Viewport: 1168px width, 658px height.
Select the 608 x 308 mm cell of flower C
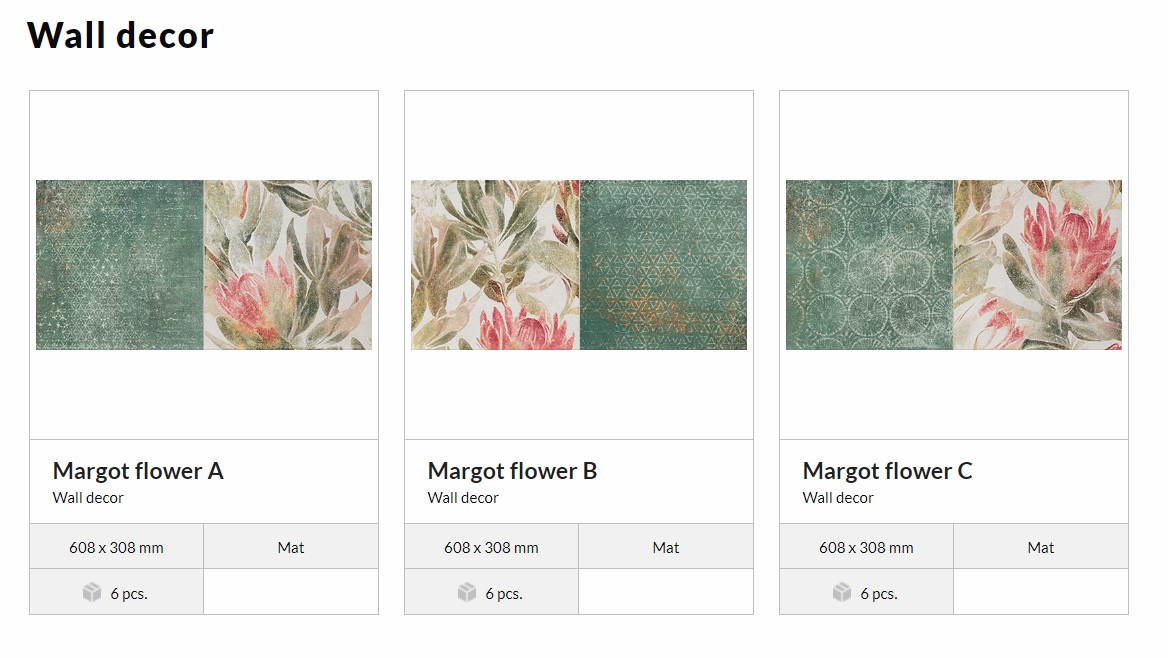click(x=866, y=547)
